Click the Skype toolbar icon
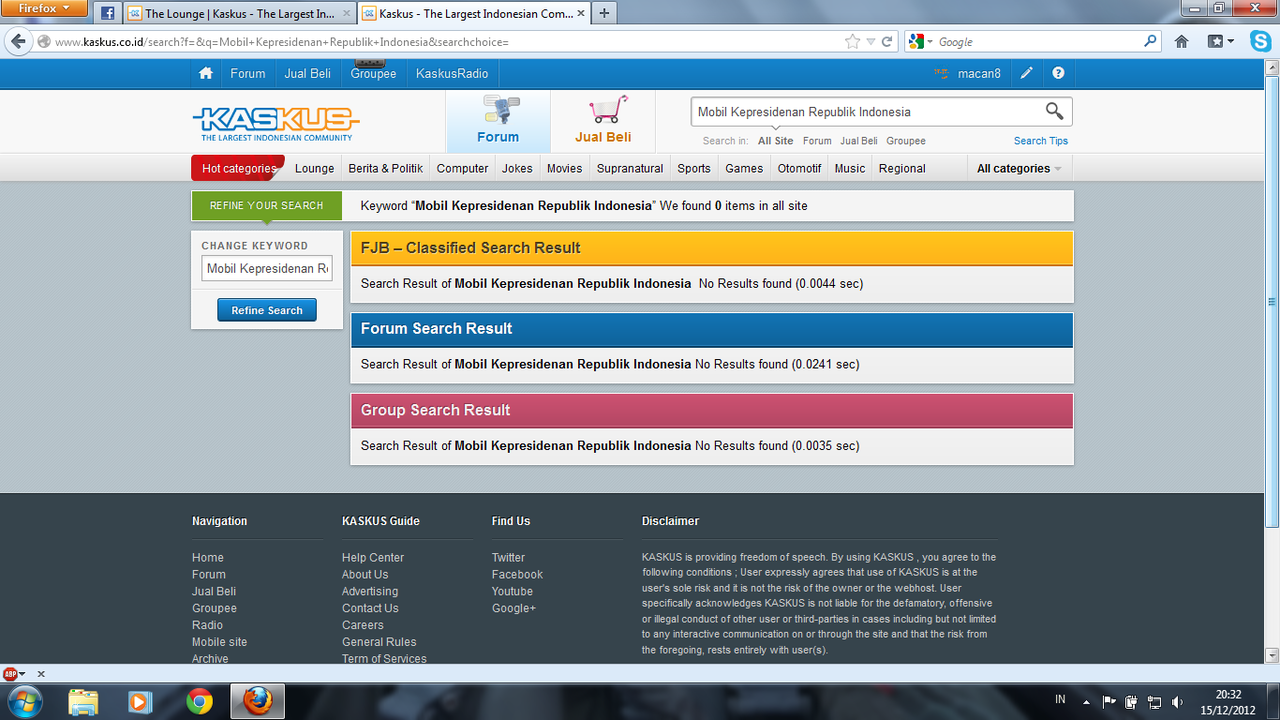1280x720 pixels. (1260, 42)
